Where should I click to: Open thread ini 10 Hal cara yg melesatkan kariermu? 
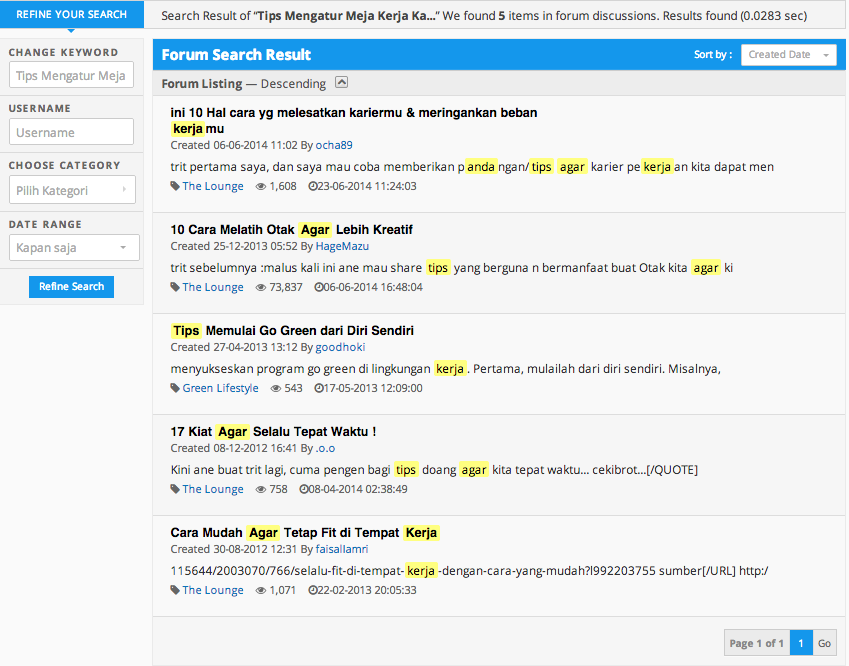pyautogui.click(x=354, y=120)
